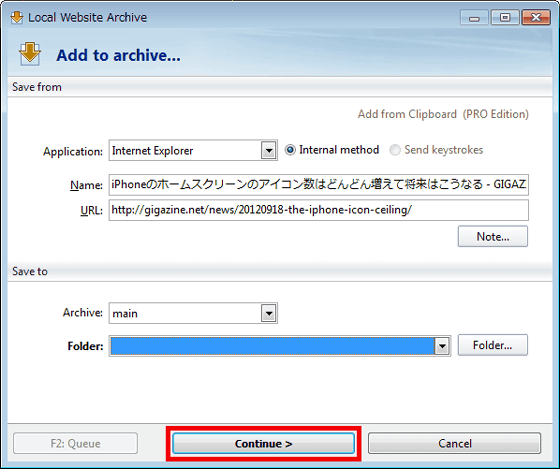Click the Save to section header
Screen dimensions: 560x469
[x=280, y=271]
